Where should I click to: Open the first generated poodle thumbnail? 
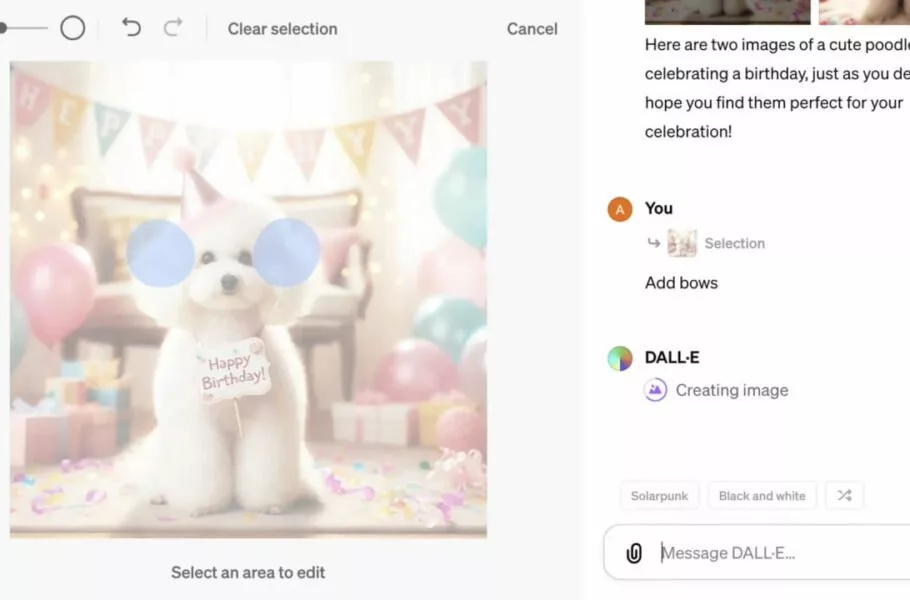tap(727, 11)
